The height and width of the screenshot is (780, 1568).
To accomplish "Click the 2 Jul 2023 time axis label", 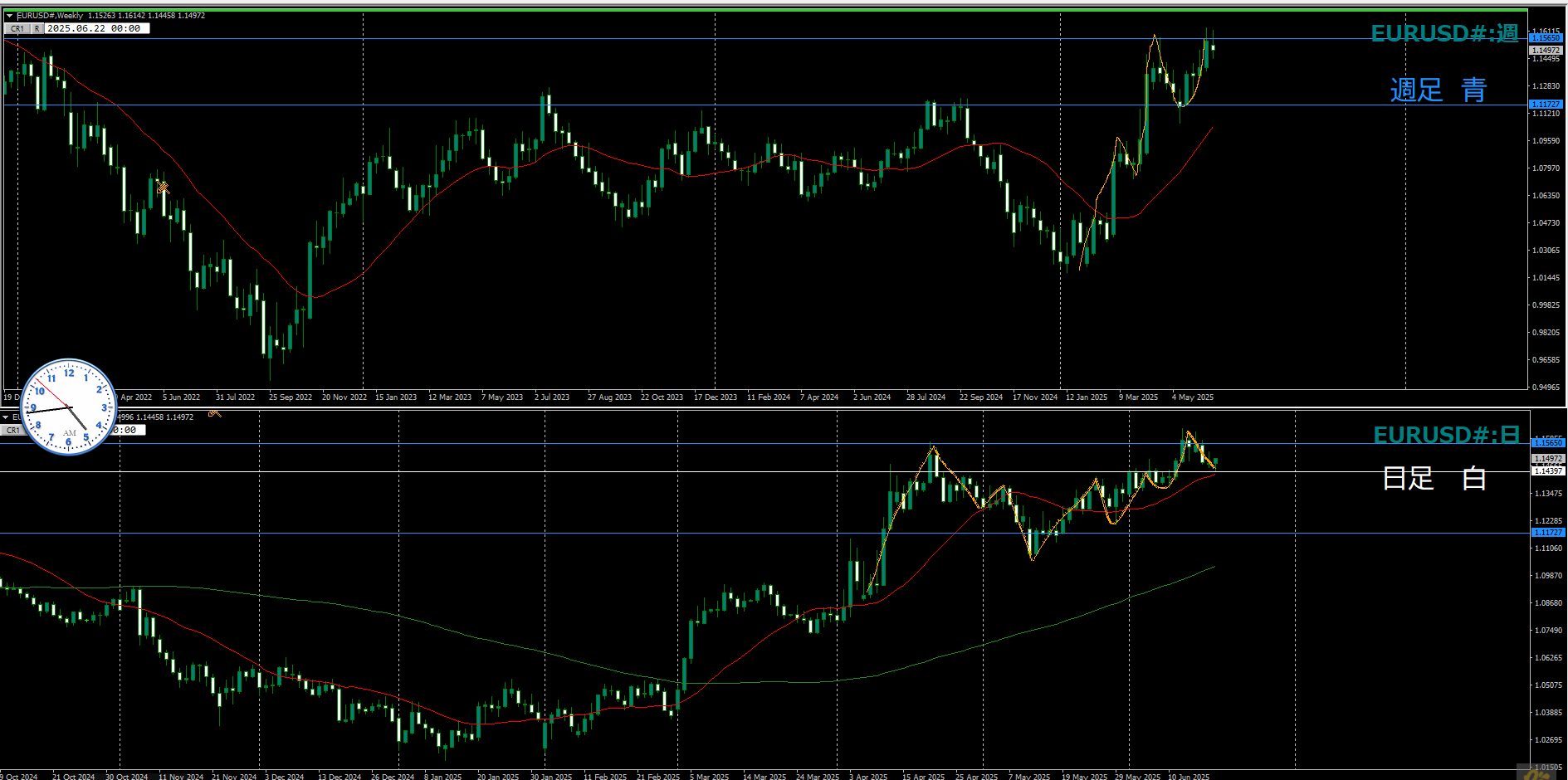I will 552,397.
